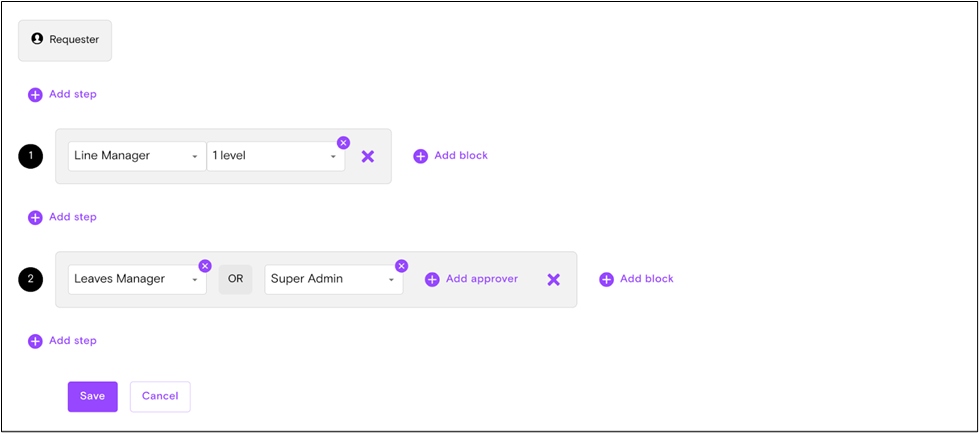Save the approval workflow
979x433 pixels.
pos(92,396)
